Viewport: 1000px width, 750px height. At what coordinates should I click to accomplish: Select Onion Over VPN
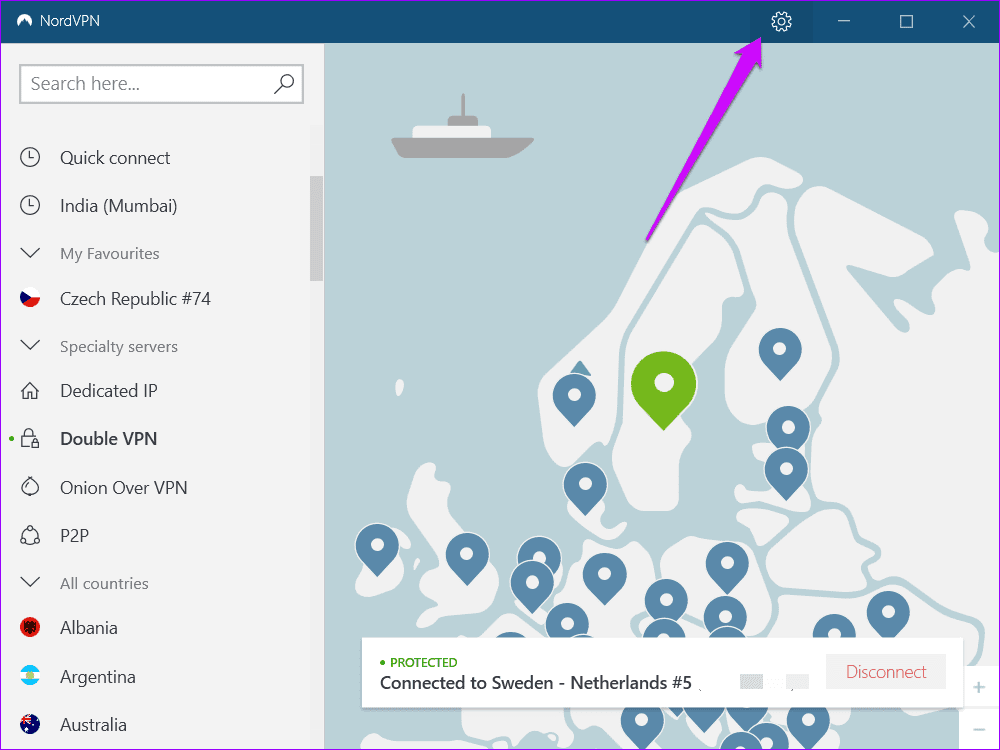click(x=124, y=487)
